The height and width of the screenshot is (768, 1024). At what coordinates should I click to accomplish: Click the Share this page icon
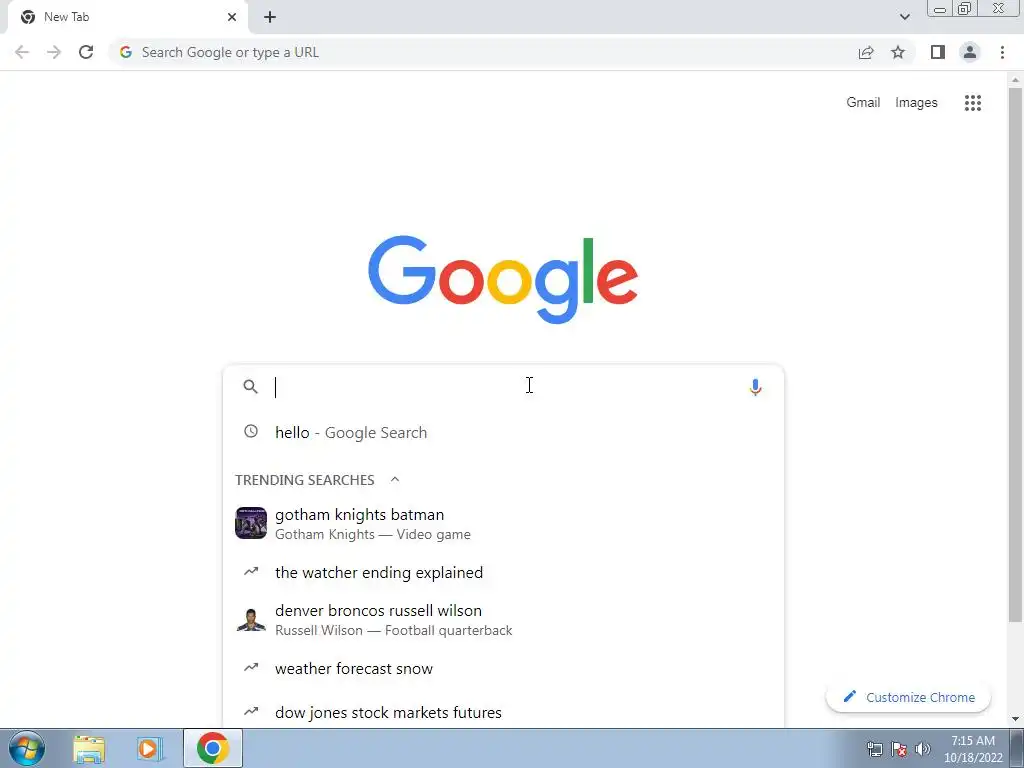click(866, 52)
